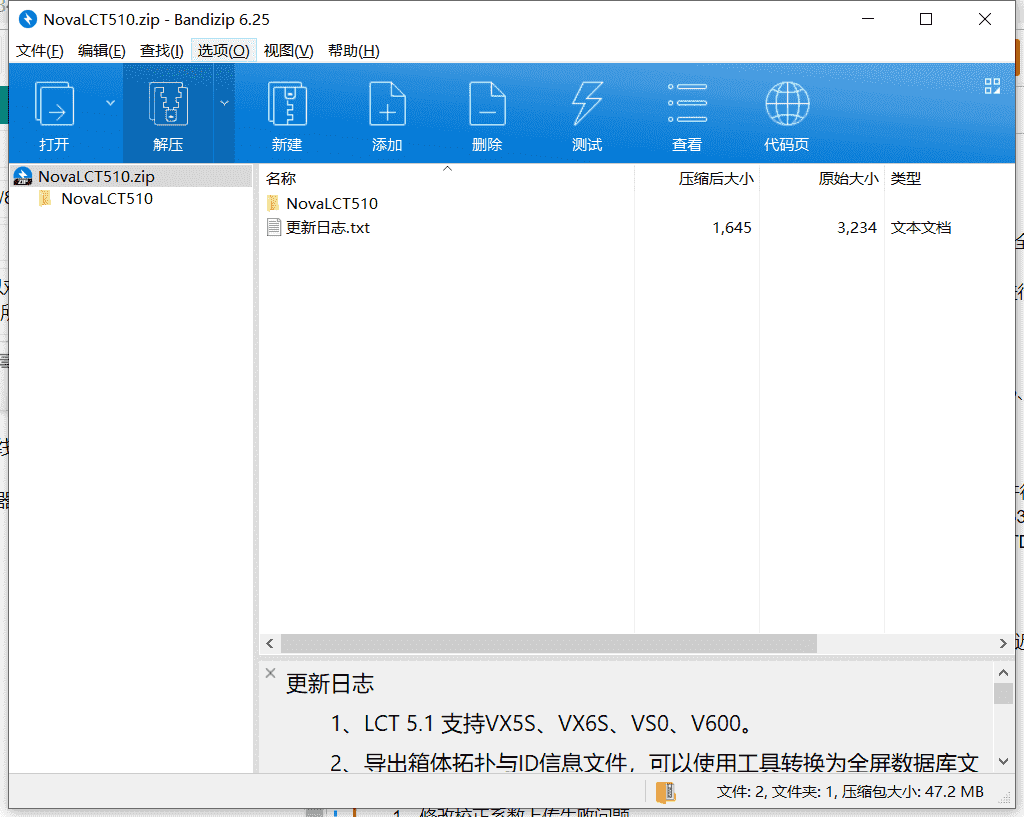The image size is (1024, 817).
Task: Click preview pane scroll up arrow
Action: pyautogui.click(x=1003, y=672)
